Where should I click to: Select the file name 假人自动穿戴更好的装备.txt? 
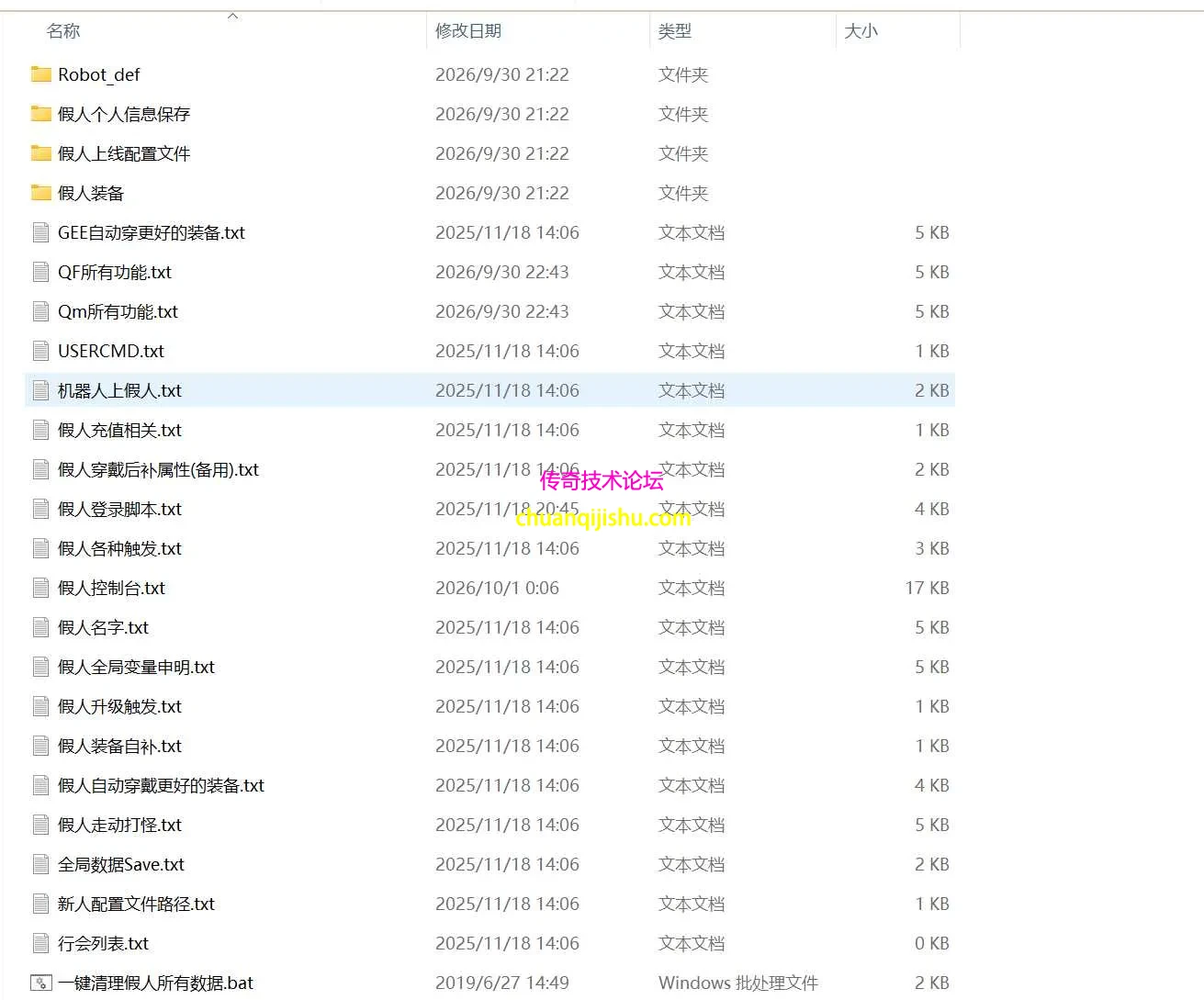tap(161, 785)
